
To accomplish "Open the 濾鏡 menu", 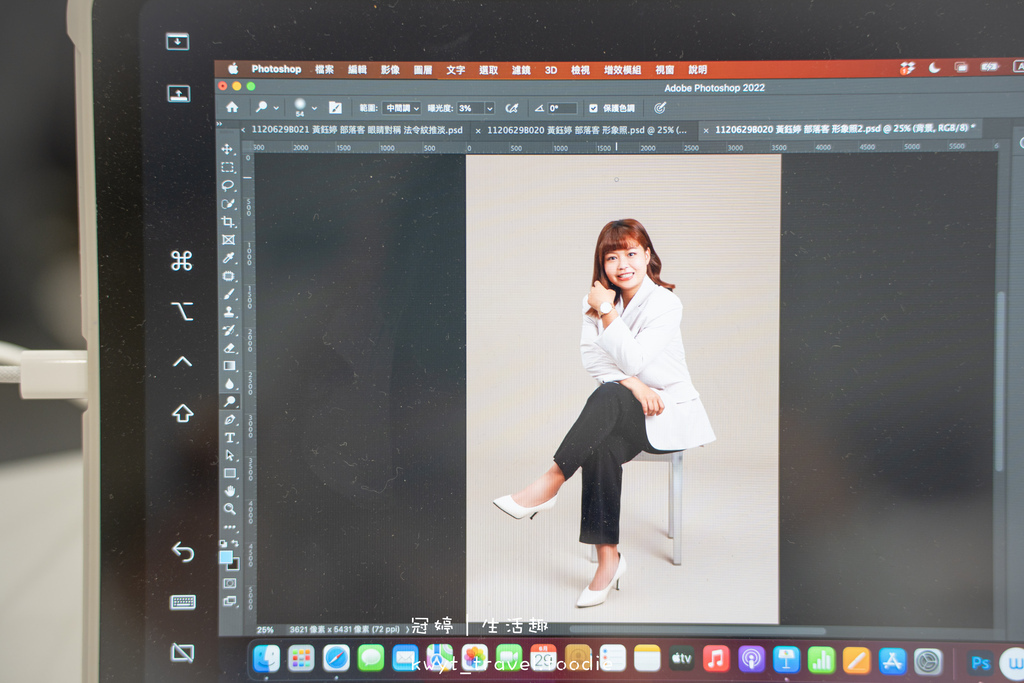I will coord(521,70).
